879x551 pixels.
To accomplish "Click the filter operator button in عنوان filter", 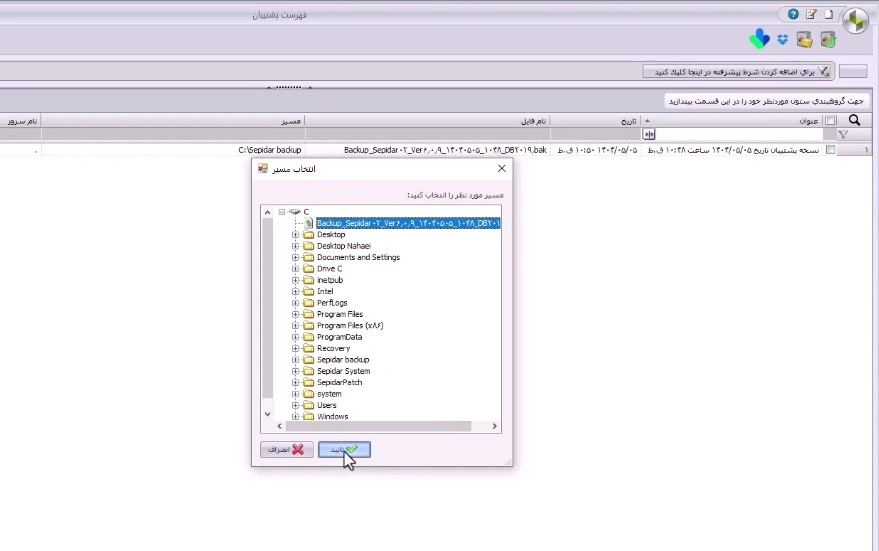I will (x=649, y=135).
